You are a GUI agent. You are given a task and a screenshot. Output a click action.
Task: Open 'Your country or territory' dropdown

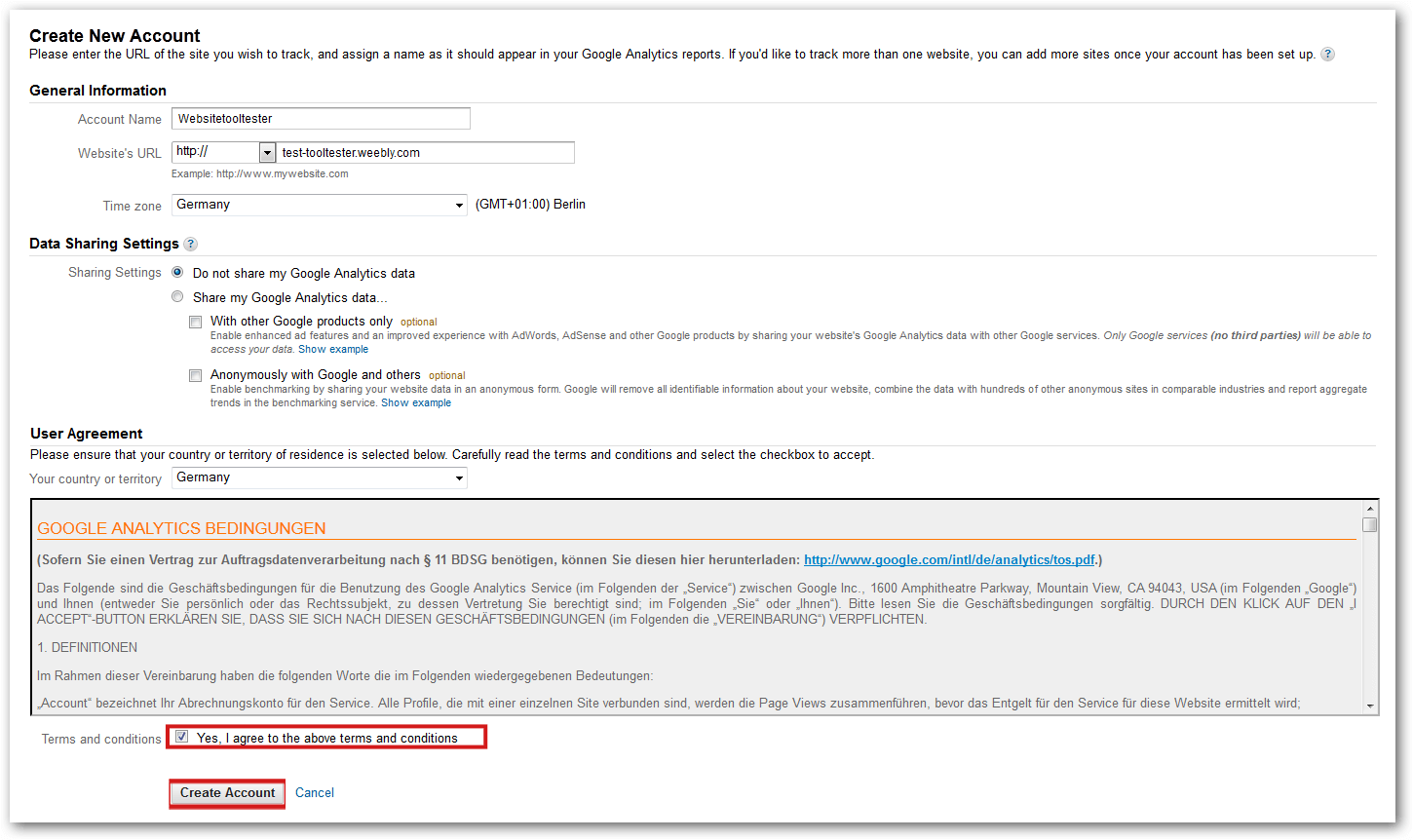tap(320, 477)
